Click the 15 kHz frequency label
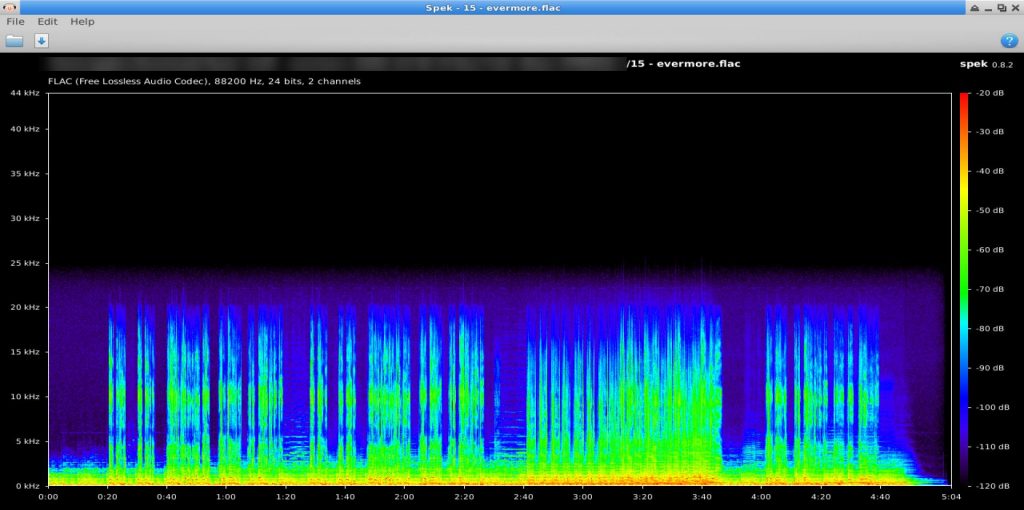This screenshot has height=510, width=1024. tap(25, 352)
